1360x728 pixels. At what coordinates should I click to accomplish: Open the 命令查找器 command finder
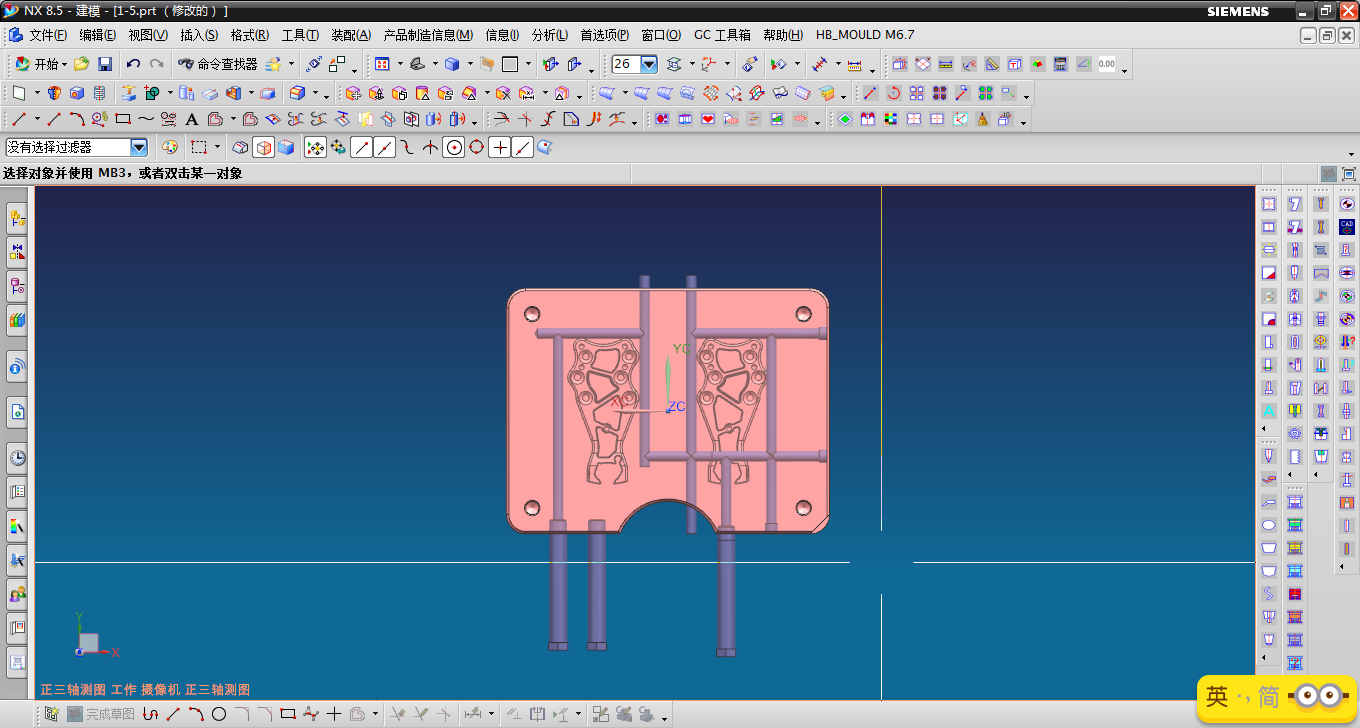217,64
